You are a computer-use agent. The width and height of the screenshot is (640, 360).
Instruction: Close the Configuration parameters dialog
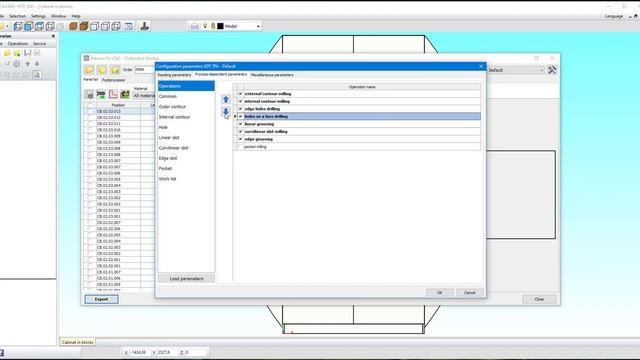[481, 66]
